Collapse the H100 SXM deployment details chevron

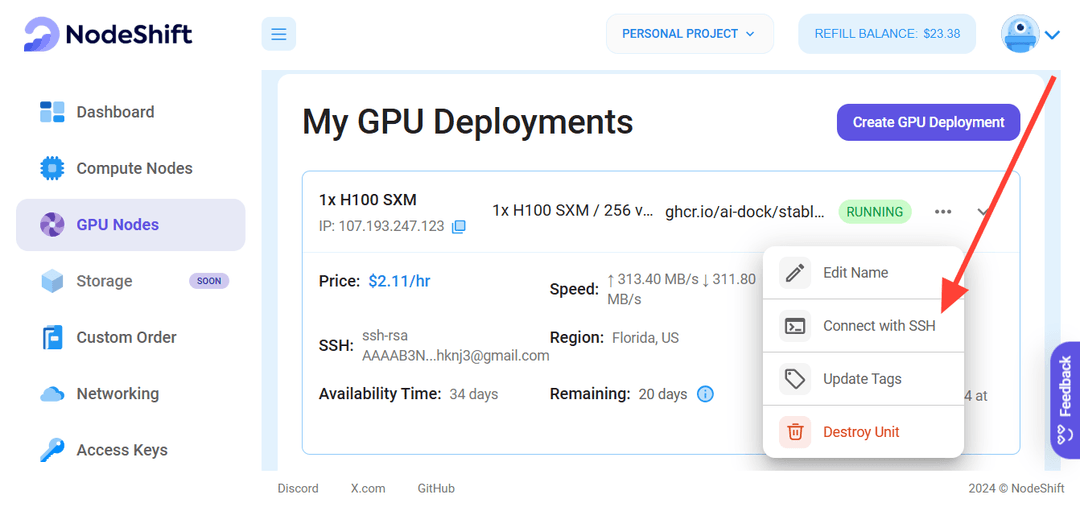tap(984, 211)
